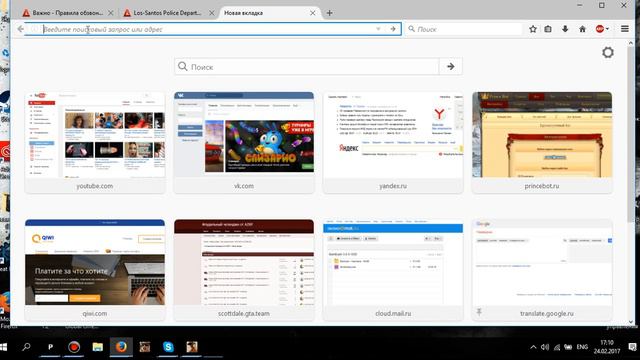Expand the address bar history dropdown

tap(378, 29)
